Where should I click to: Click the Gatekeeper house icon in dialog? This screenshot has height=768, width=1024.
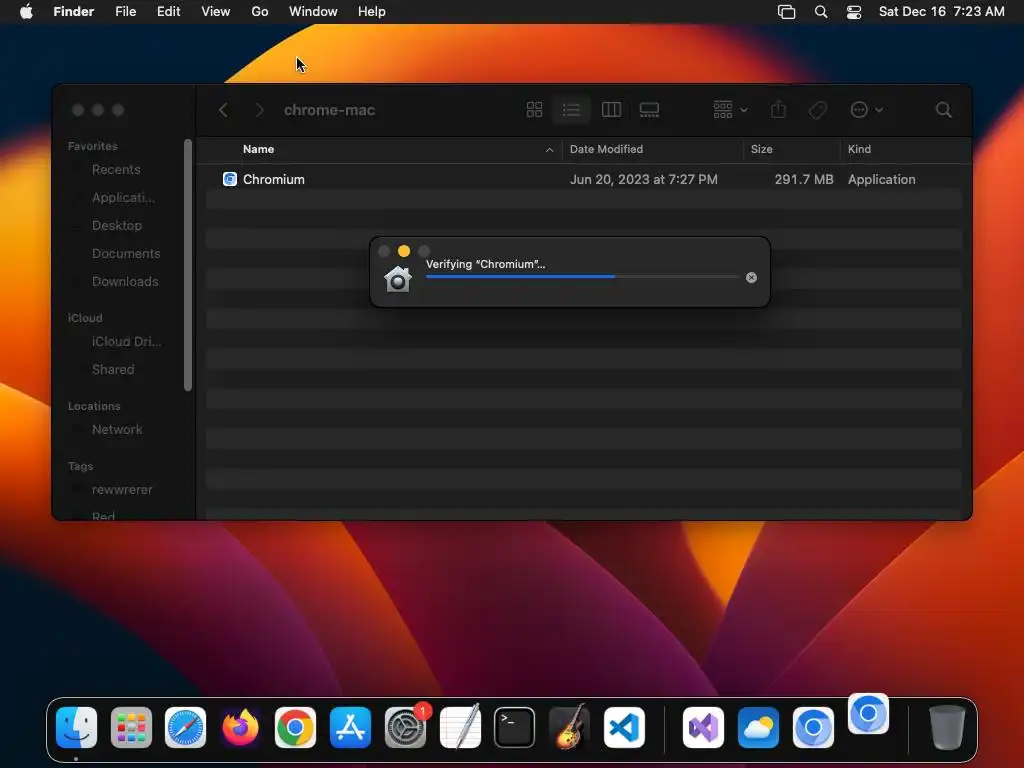pos(398,279)
